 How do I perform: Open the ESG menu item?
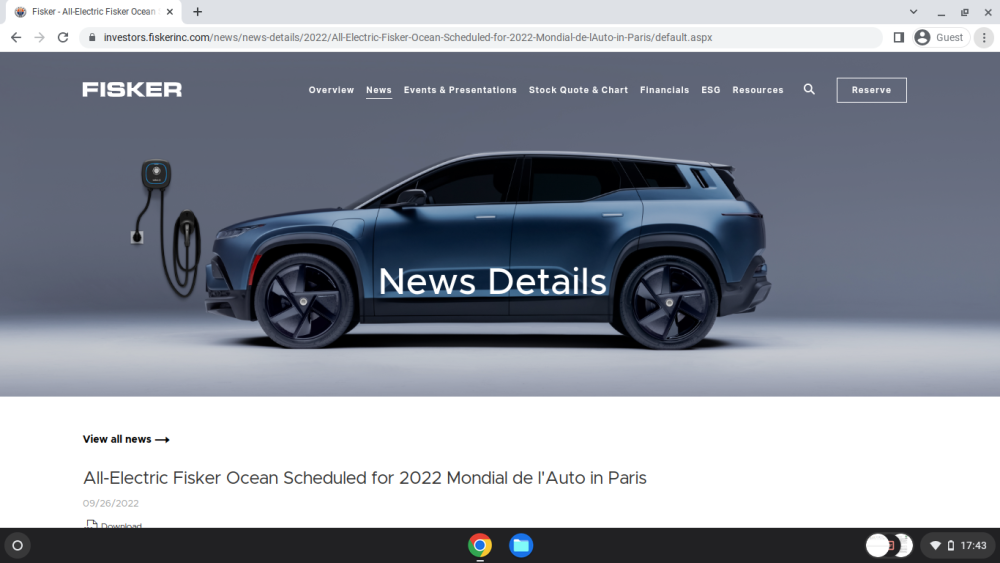710,90
